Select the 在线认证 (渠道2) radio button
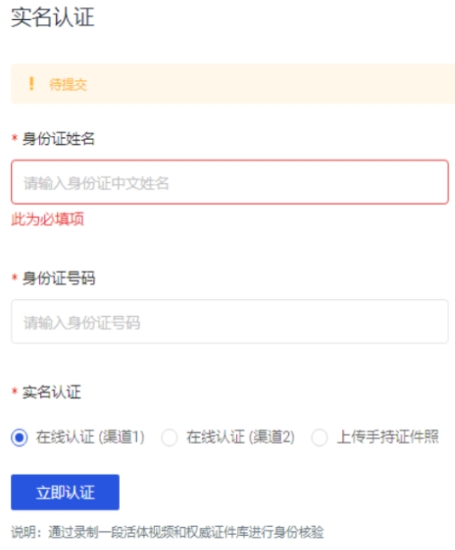The height and width of the screenshot is (550, 455). 169,437
